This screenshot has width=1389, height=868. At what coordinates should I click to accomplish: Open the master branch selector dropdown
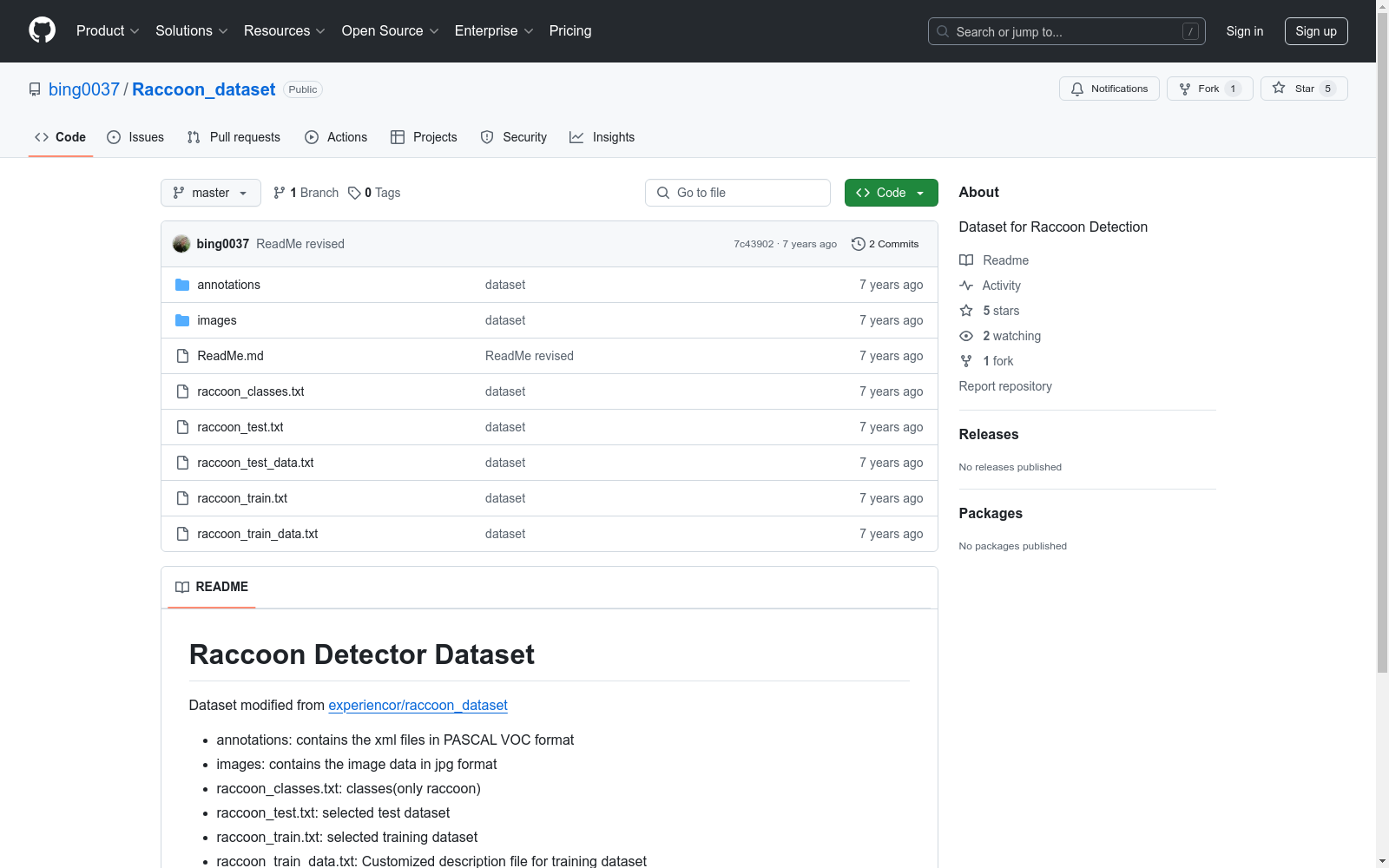pos(211,193)
